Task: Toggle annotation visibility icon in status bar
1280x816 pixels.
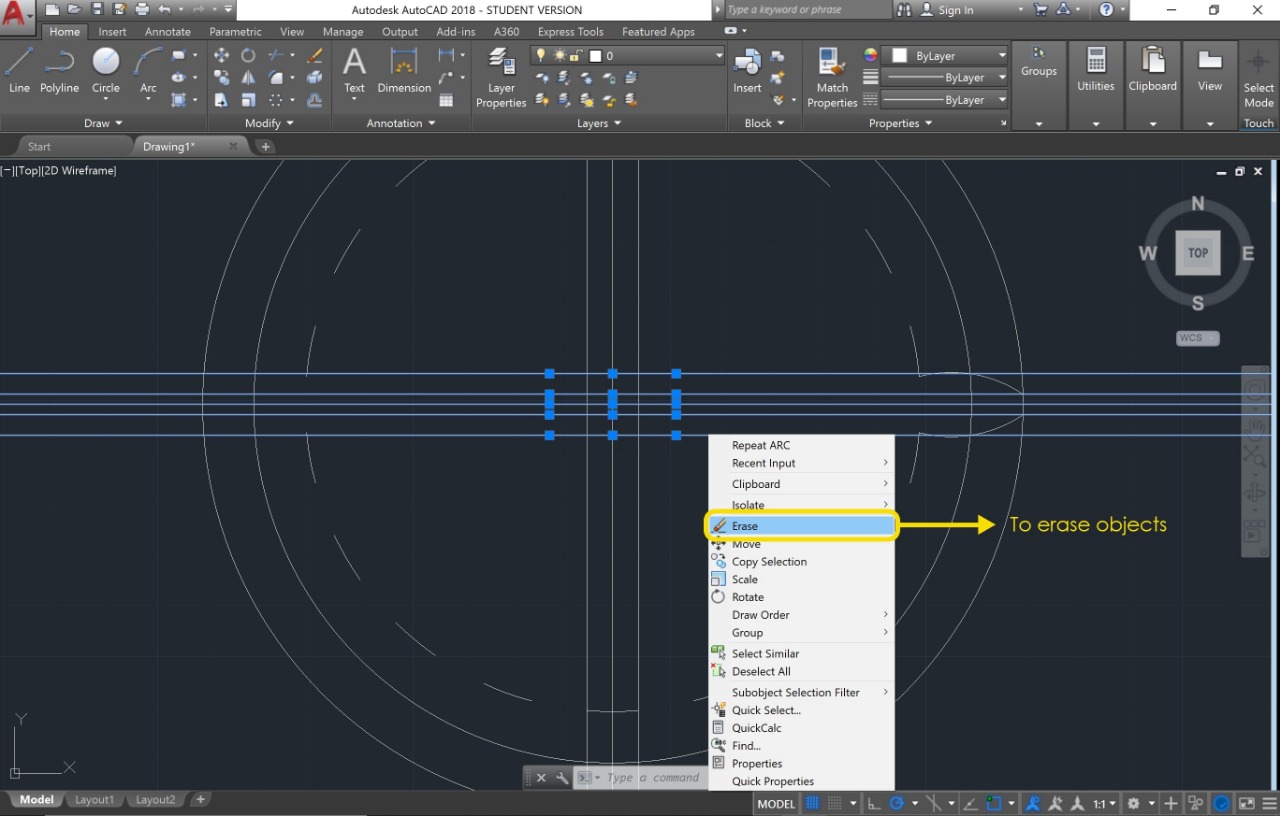Action: coord(1033,803)
